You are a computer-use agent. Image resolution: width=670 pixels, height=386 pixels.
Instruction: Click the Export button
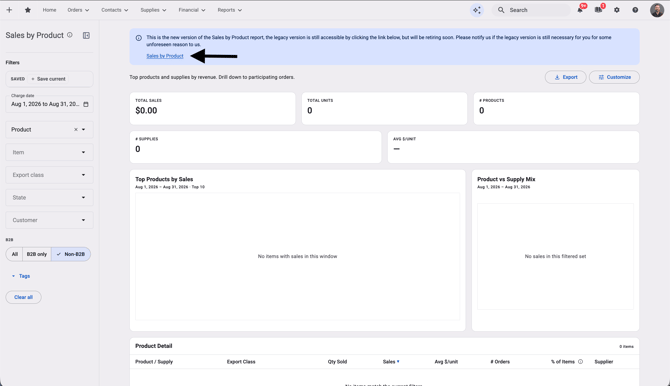565,77
